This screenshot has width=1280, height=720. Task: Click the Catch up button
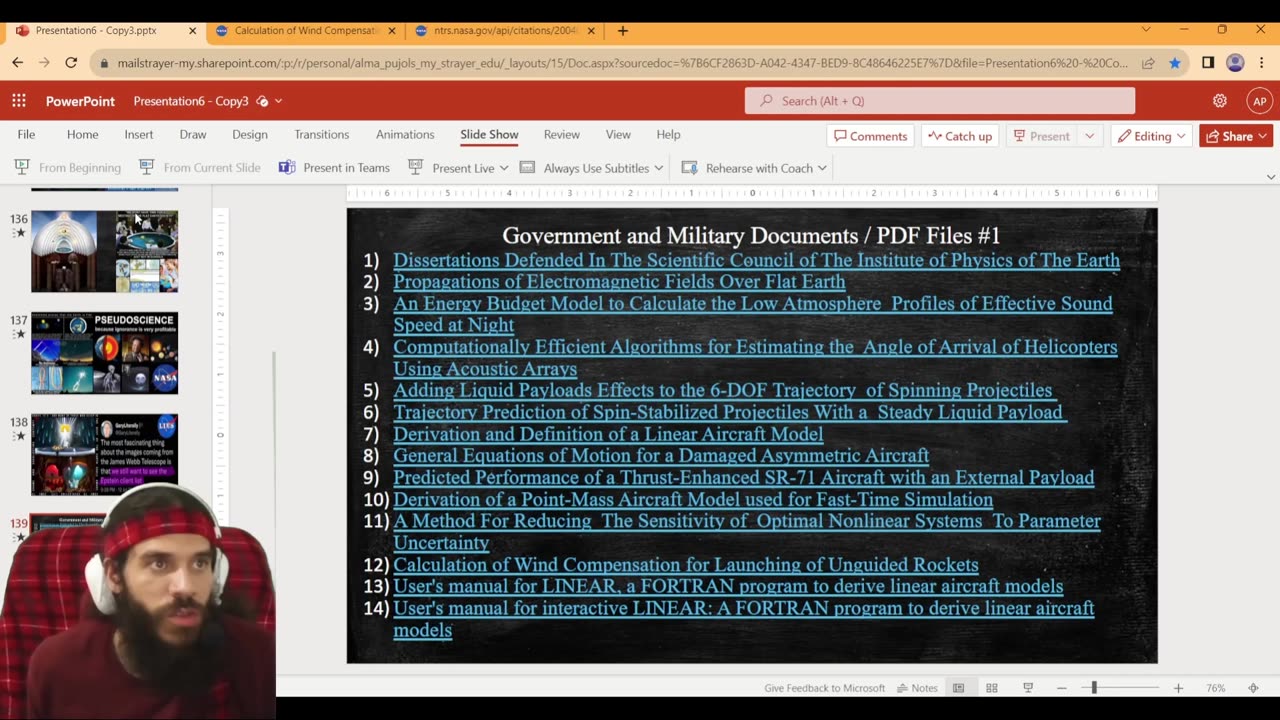coord(960,136)
